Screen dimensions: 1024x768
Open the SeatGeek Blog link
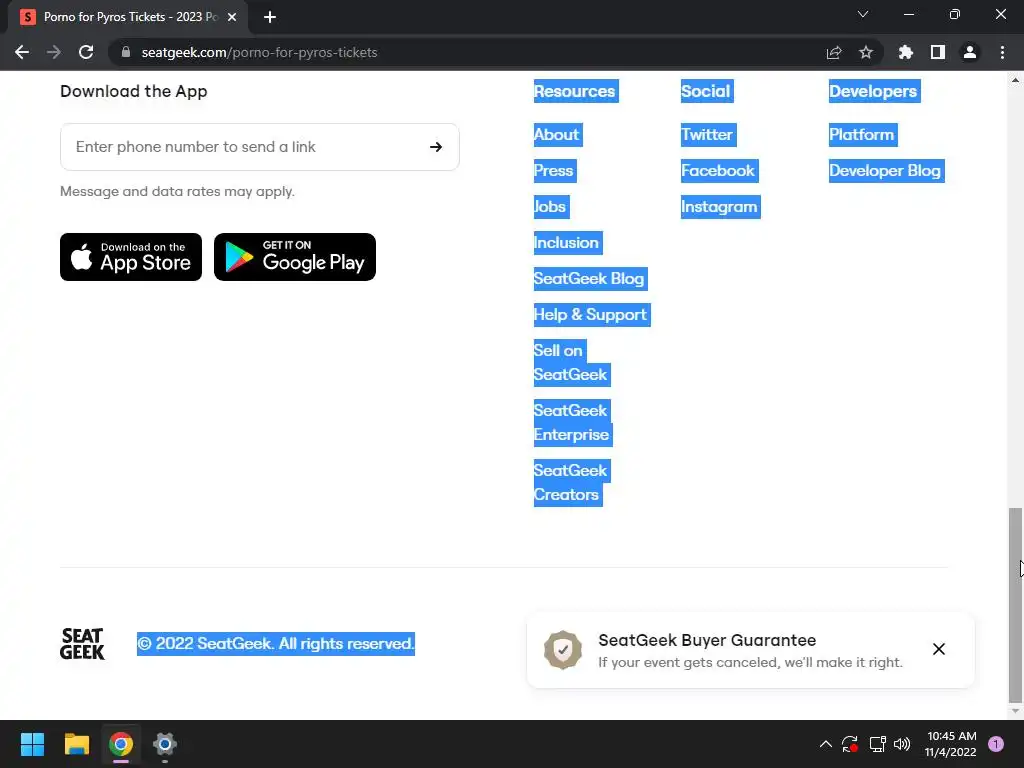click(x=589, y=278)
